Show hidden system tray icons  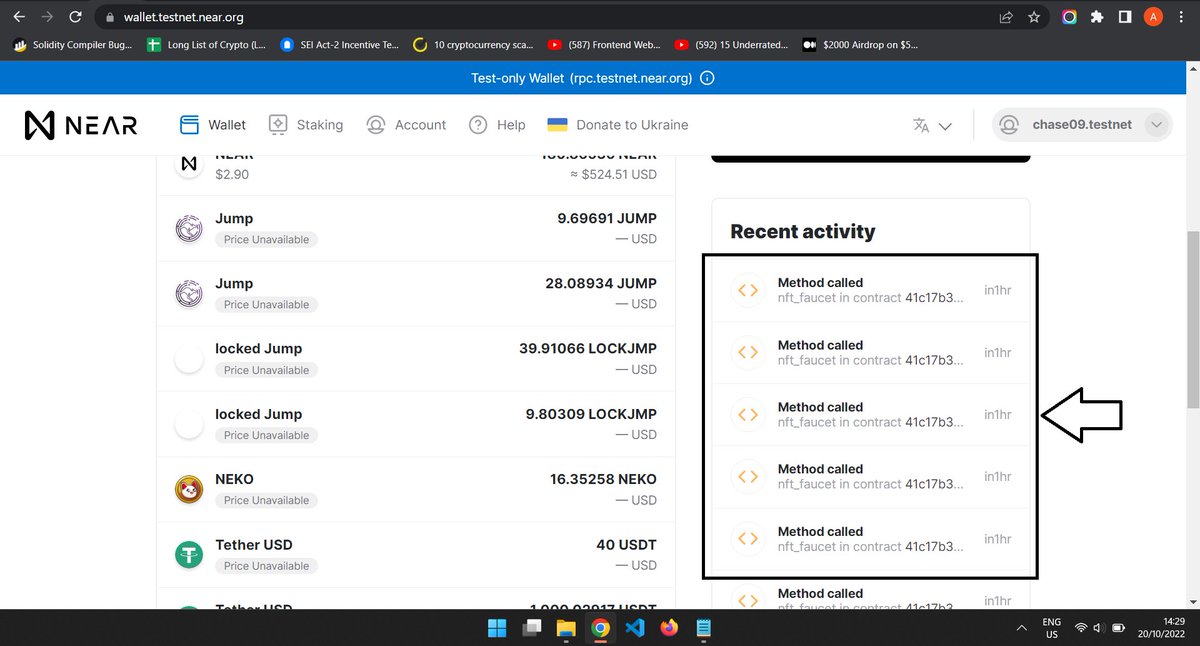pyautogui.click(x=1021, y=628)
